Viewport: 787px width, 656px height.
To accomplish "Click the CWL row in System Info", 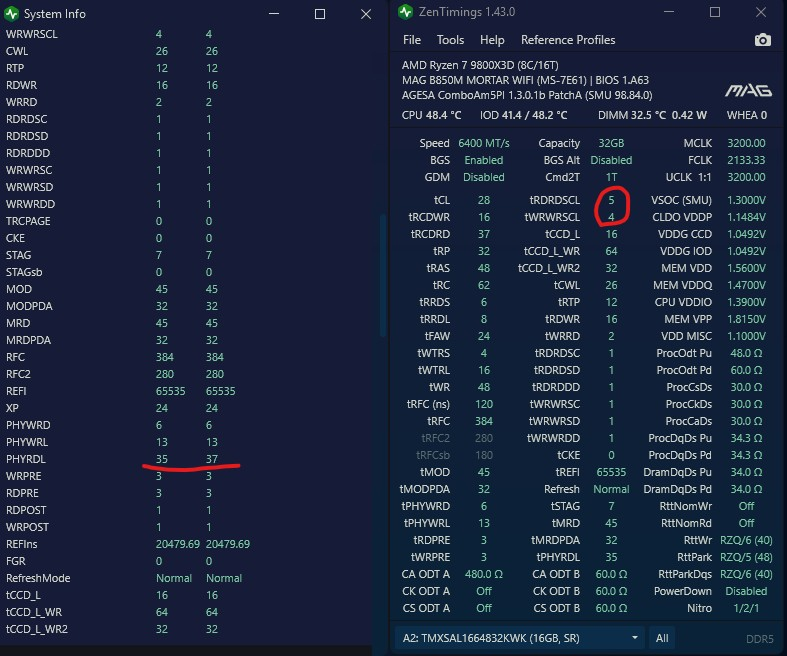I will point(112,51).
